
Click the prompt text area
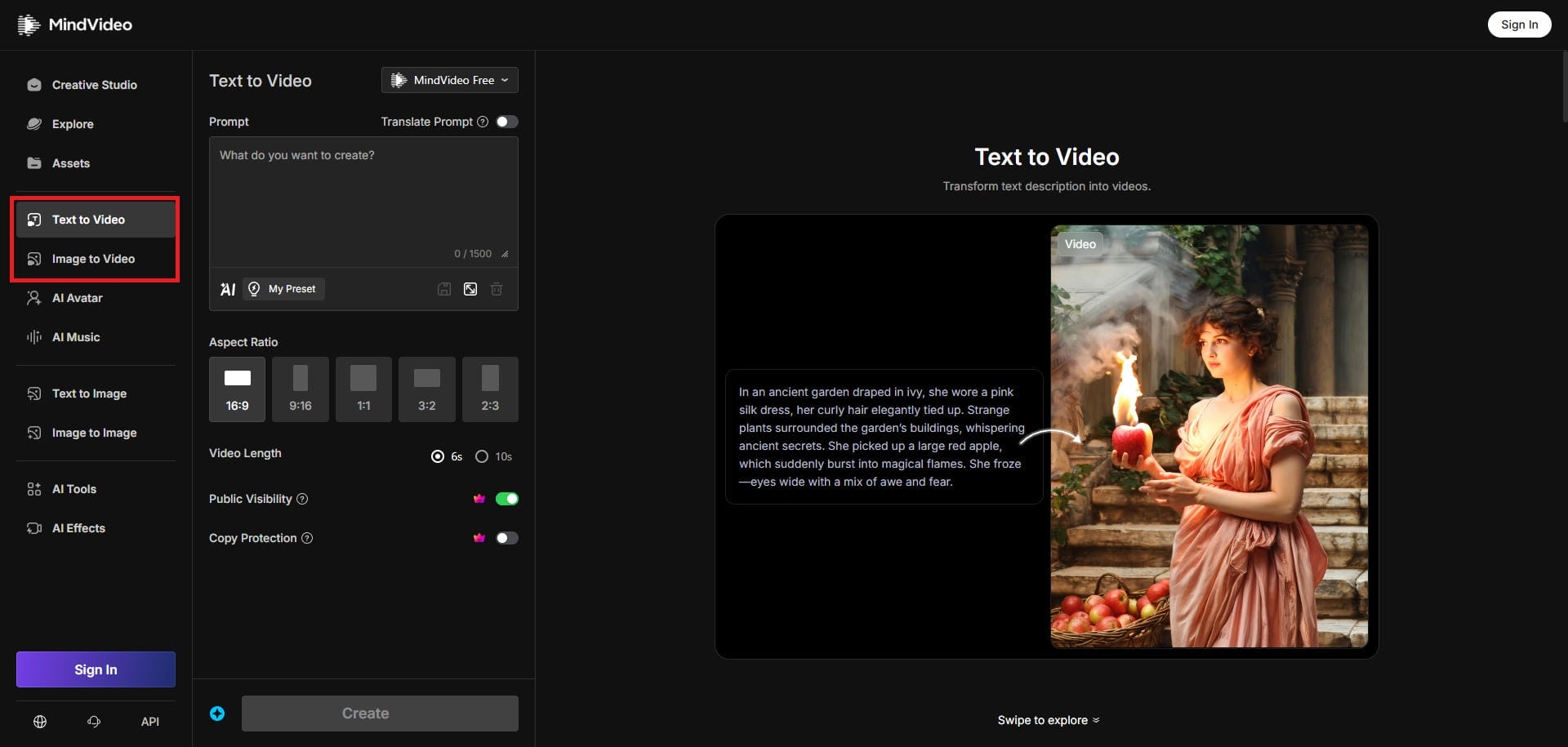[363, 202]
